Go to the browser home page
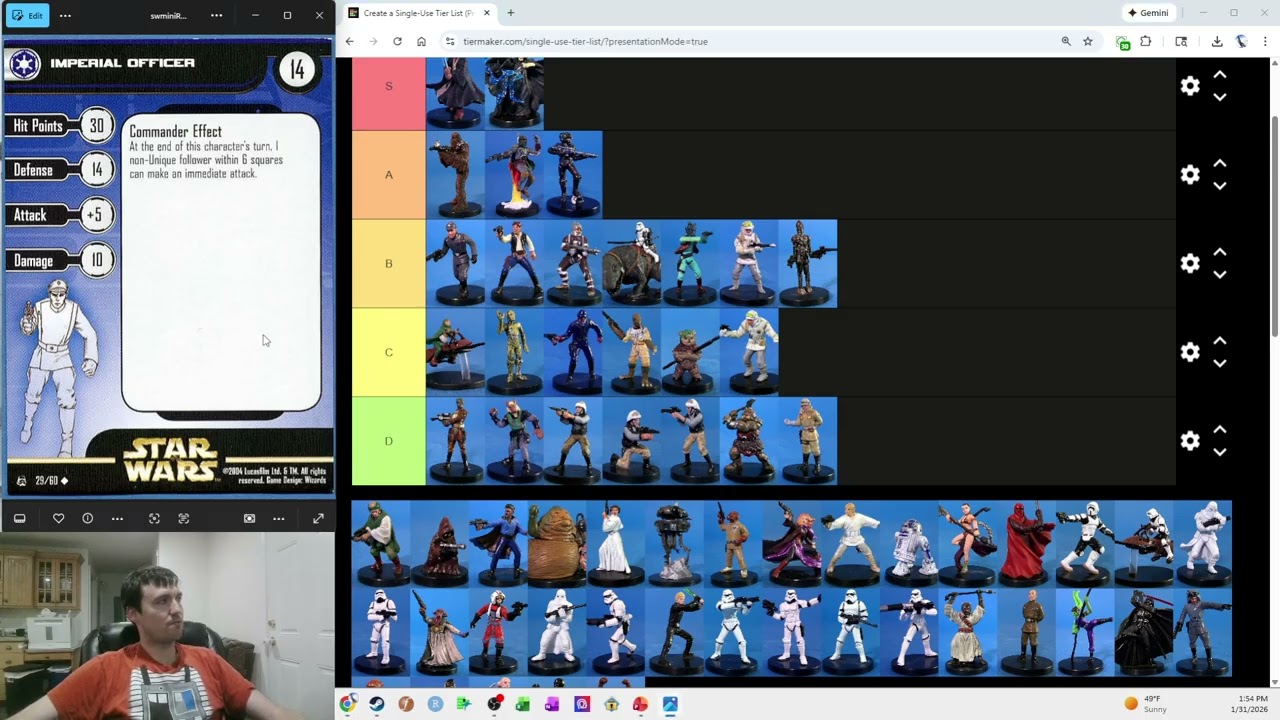 (421, 41)
